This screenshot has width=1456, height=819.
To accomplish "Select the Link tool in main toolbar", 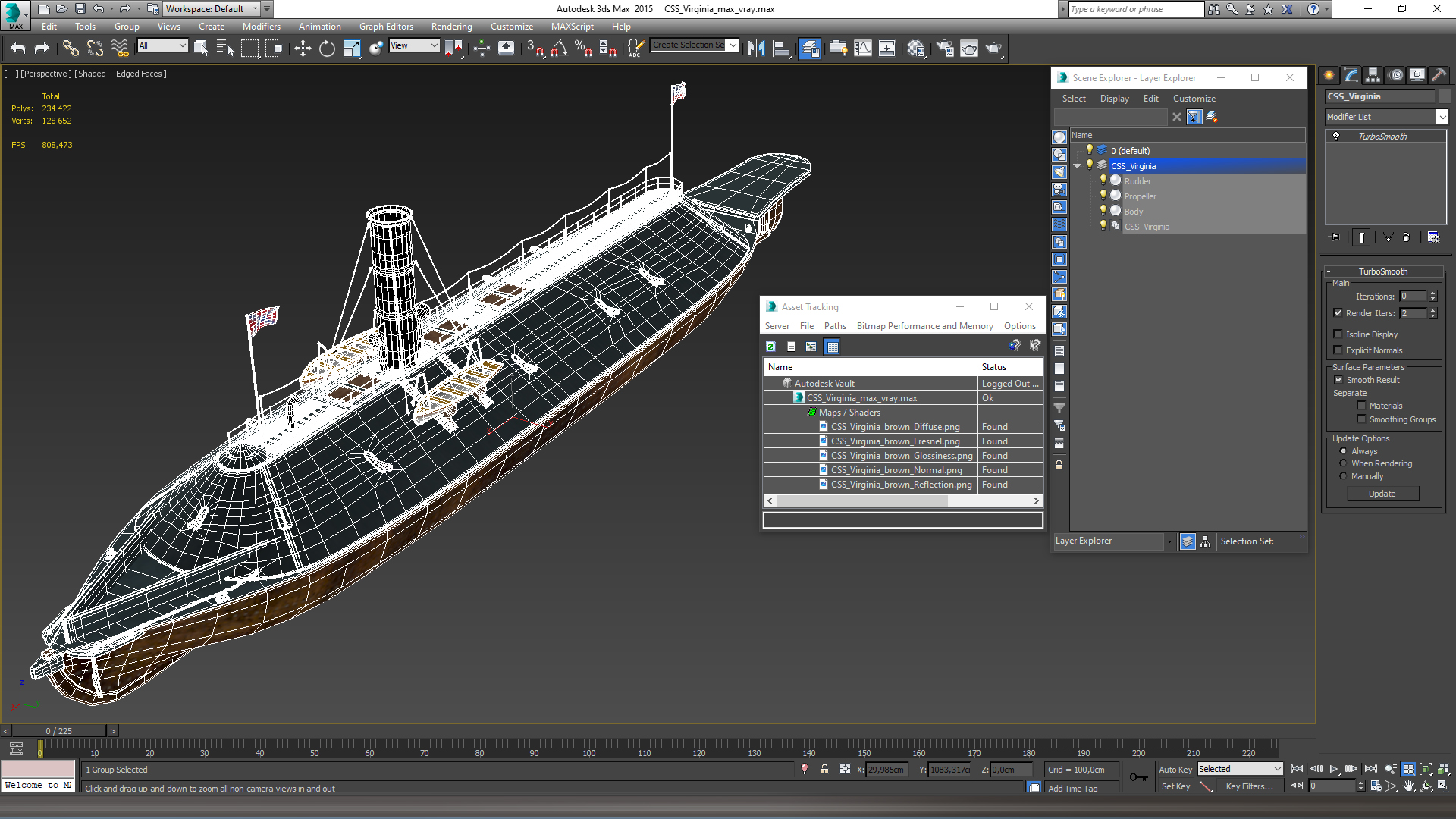I will [x=71, y=49].
